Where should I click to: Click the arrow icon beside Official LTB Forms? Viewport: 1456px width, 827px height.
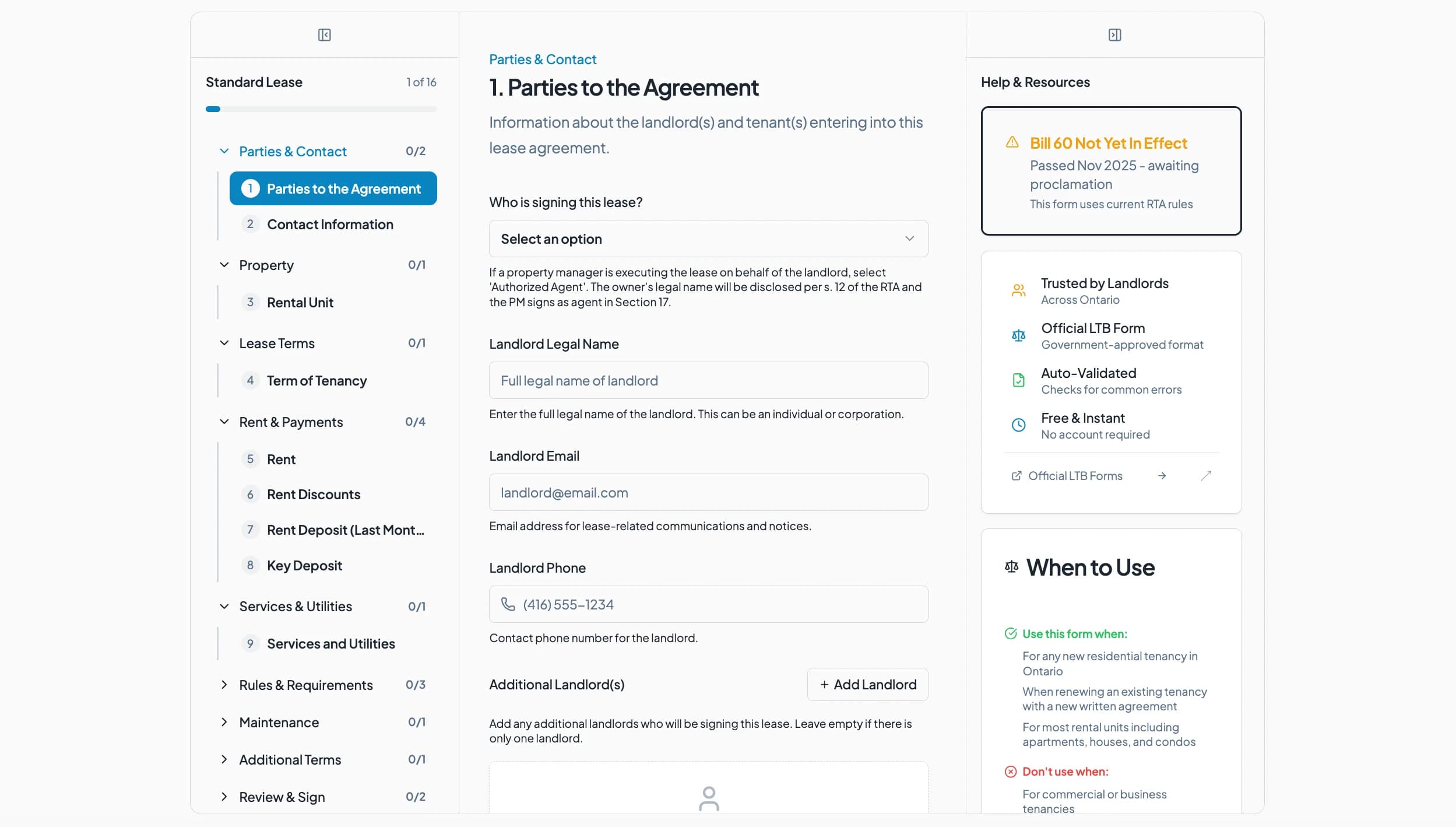(1162, 476)
